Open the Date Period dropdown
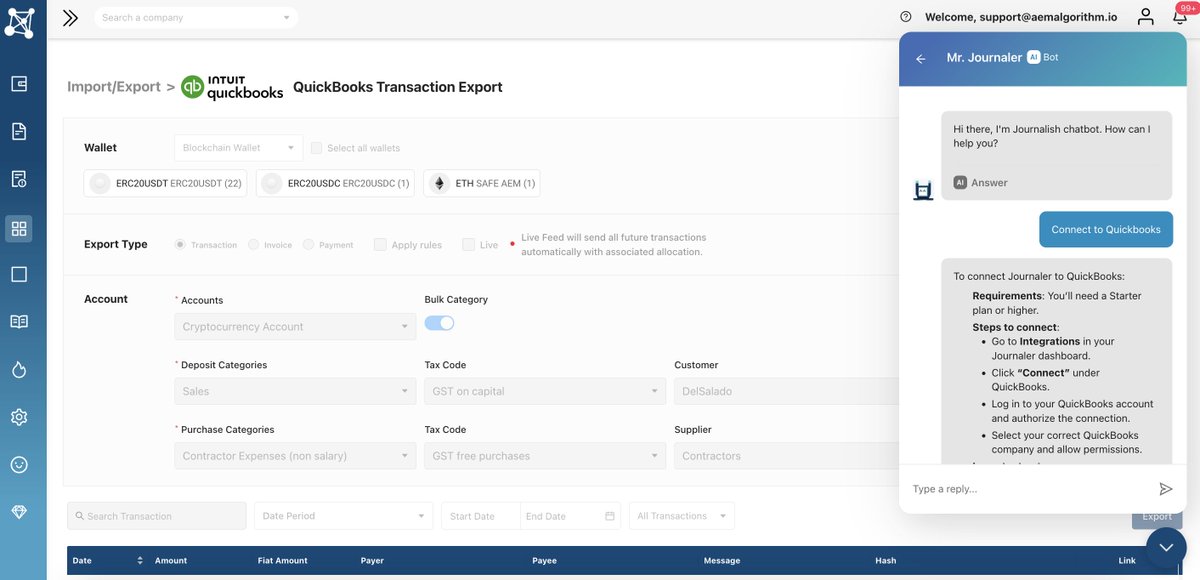The image size is (1200, 580). 343,516
